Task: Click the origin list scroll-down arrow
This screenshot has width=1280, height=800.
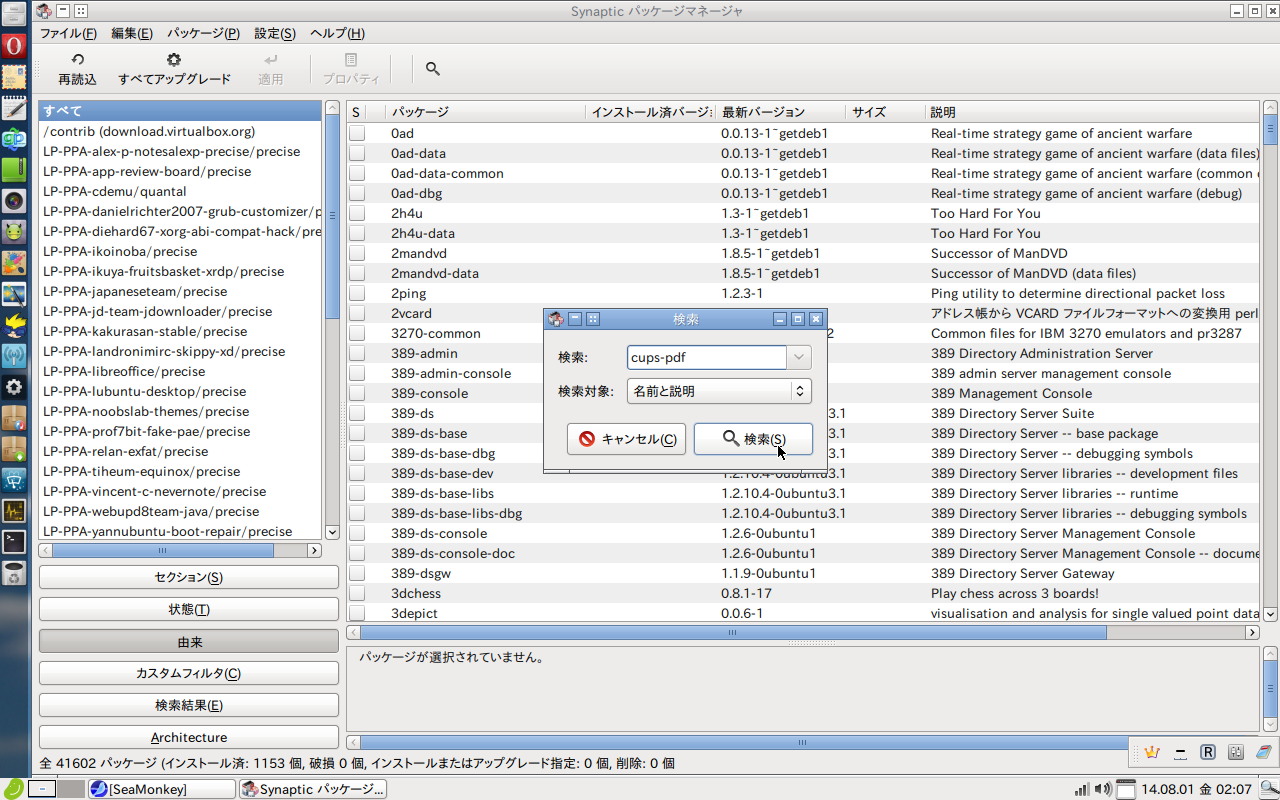Action: pyautogui.click(x=332, y=533)
